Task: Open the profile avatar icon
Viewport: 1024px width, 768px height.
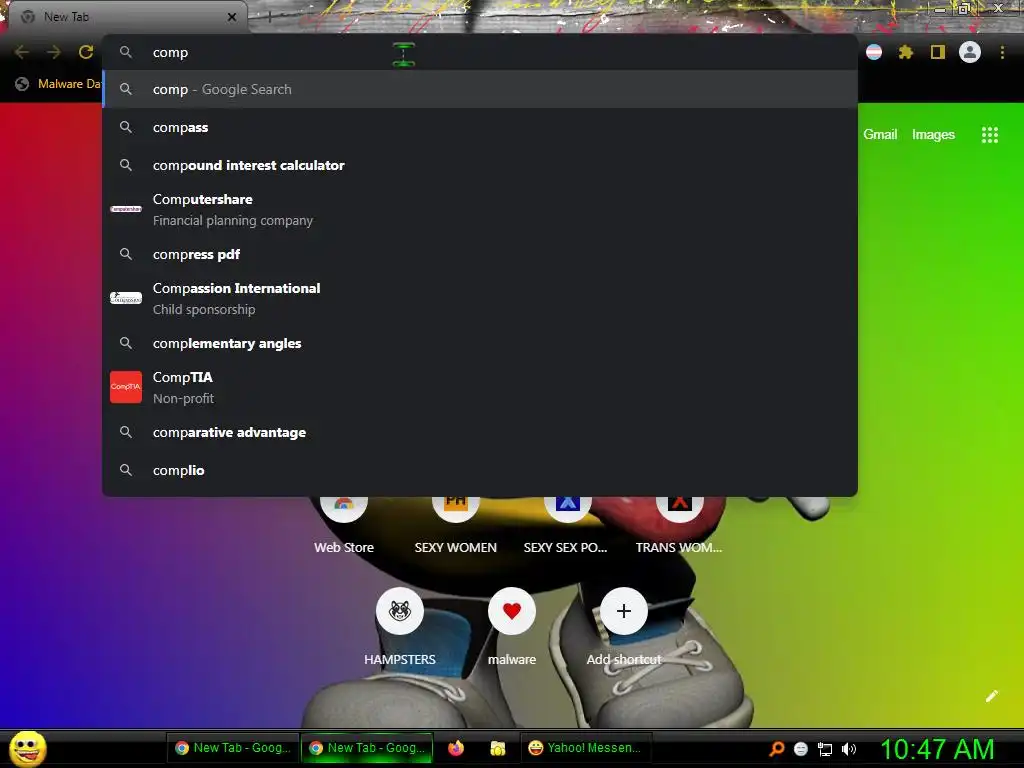Action: tap(970, 52)
